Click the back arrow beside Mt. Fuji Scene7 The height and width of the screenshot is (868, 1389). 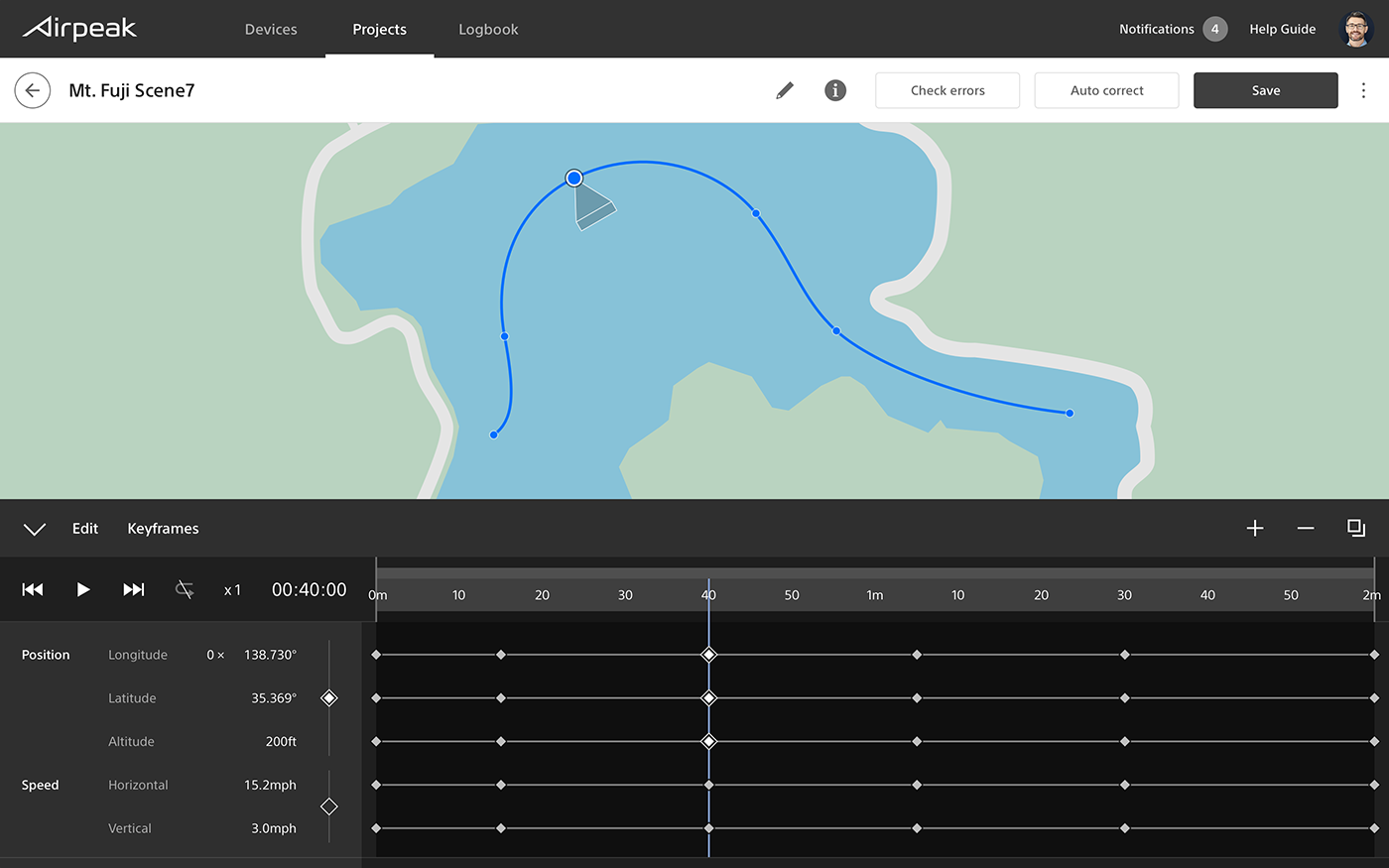33,90
